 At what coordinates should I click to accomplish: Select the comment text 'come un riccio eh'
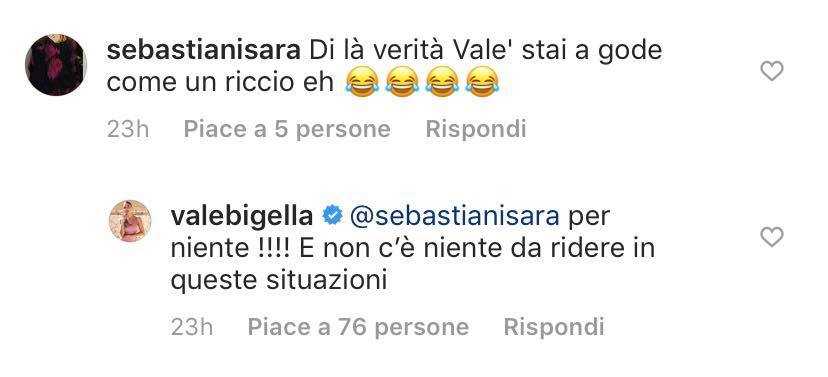tap(221, 84)
